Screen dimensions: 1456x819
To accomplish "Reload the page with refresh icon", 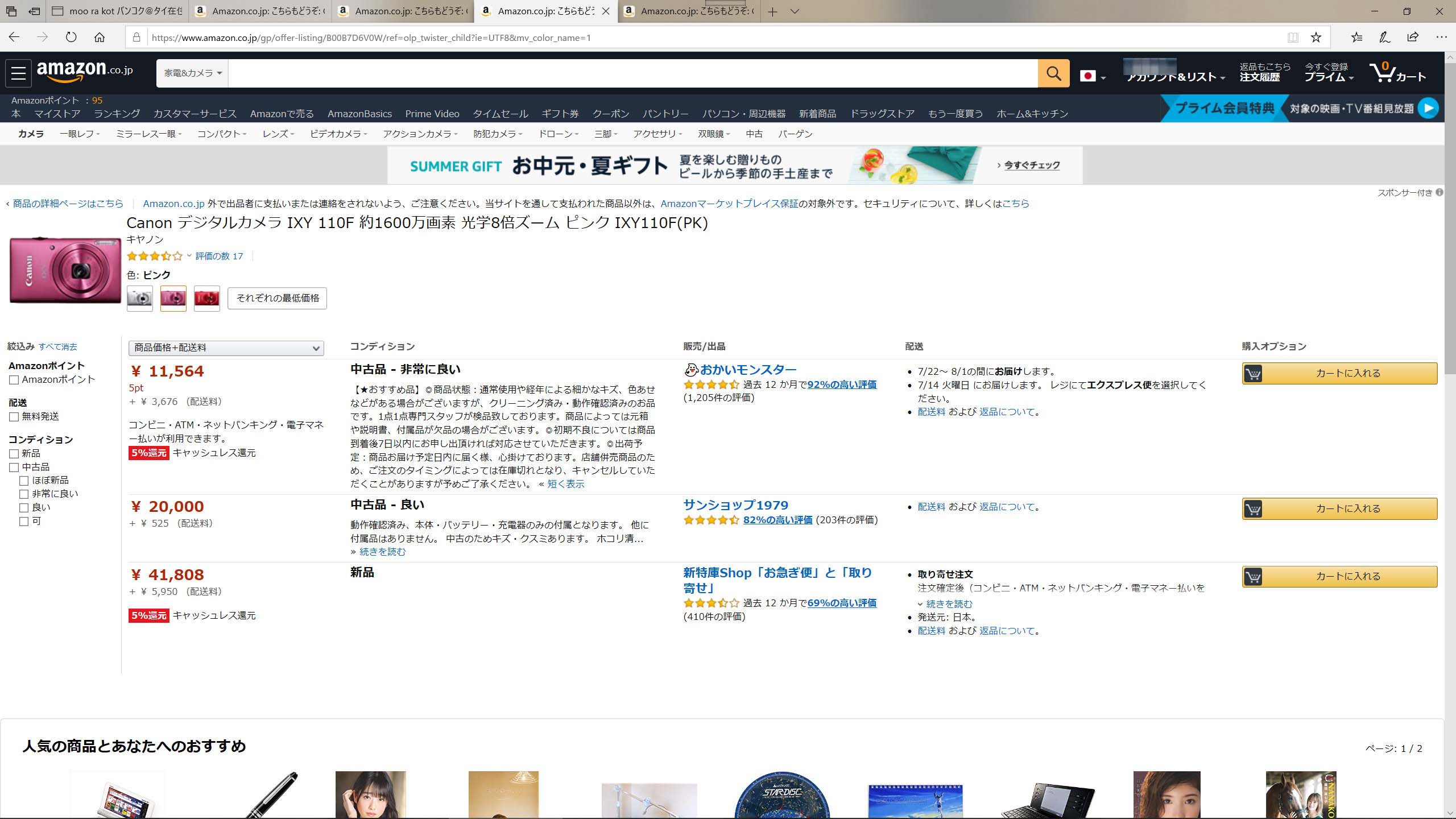I will click(71, 38).
